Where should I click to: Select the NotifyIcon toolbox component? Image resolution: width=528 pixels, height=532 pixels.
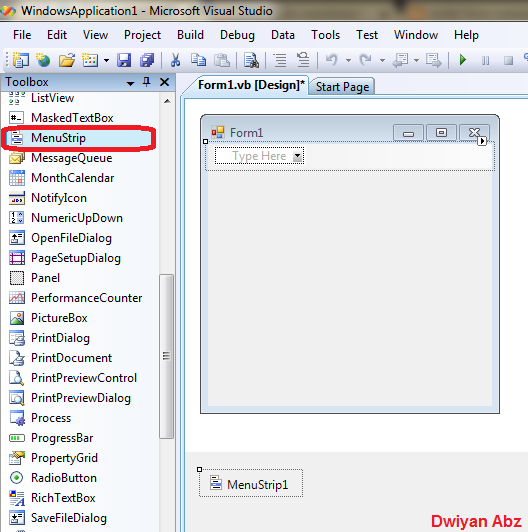click(x=80, y=198)
